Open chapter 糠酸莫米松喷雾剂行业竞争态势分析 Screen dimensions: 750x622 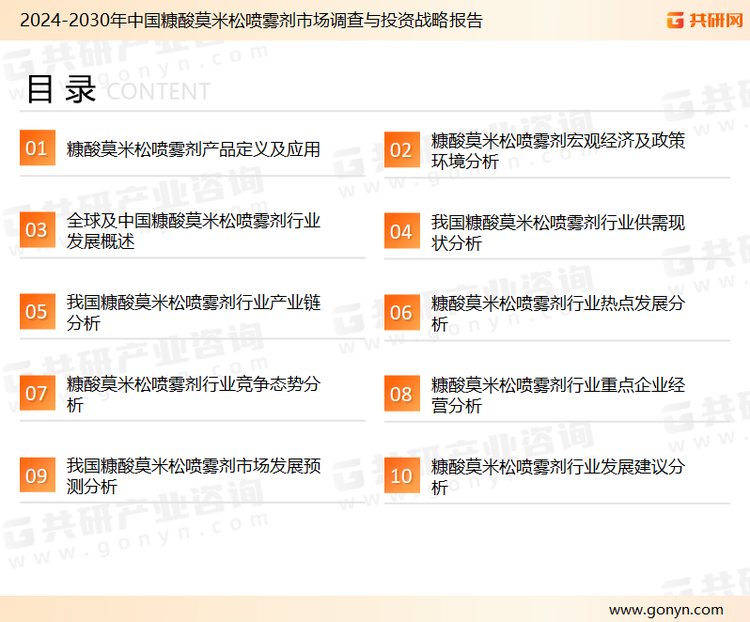pyautogui.click(x=193, y=394)
